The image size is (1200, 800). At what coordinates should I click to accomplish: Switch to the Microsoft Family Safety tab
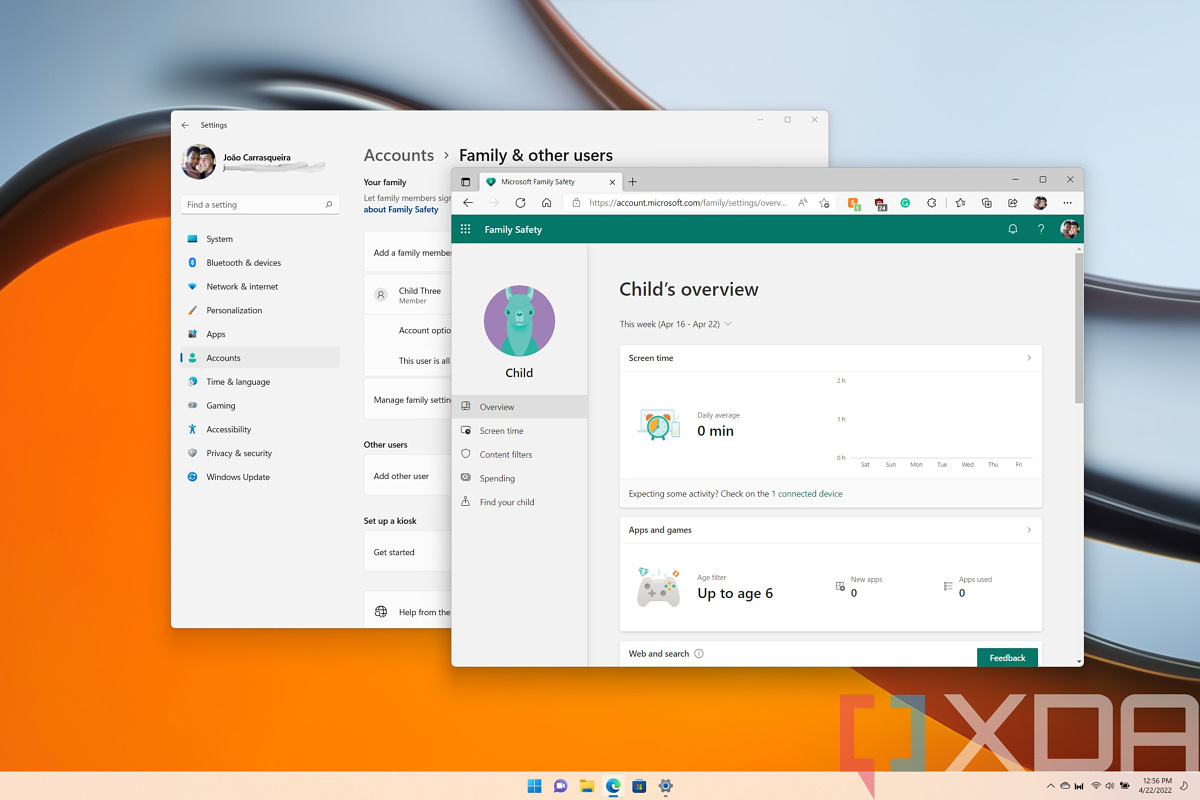pyautogui.click(x=550, y=182)
